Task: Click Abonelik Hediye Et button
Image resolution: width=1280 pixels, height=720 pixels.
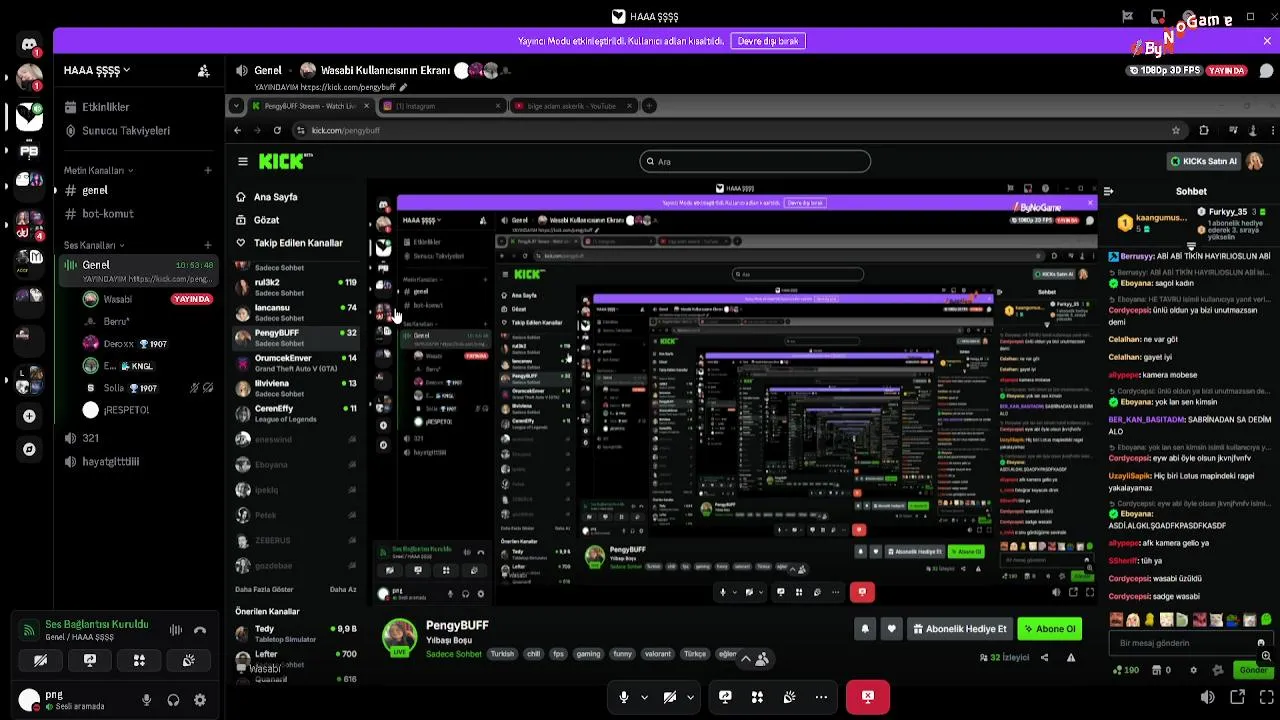Action: 960,629
